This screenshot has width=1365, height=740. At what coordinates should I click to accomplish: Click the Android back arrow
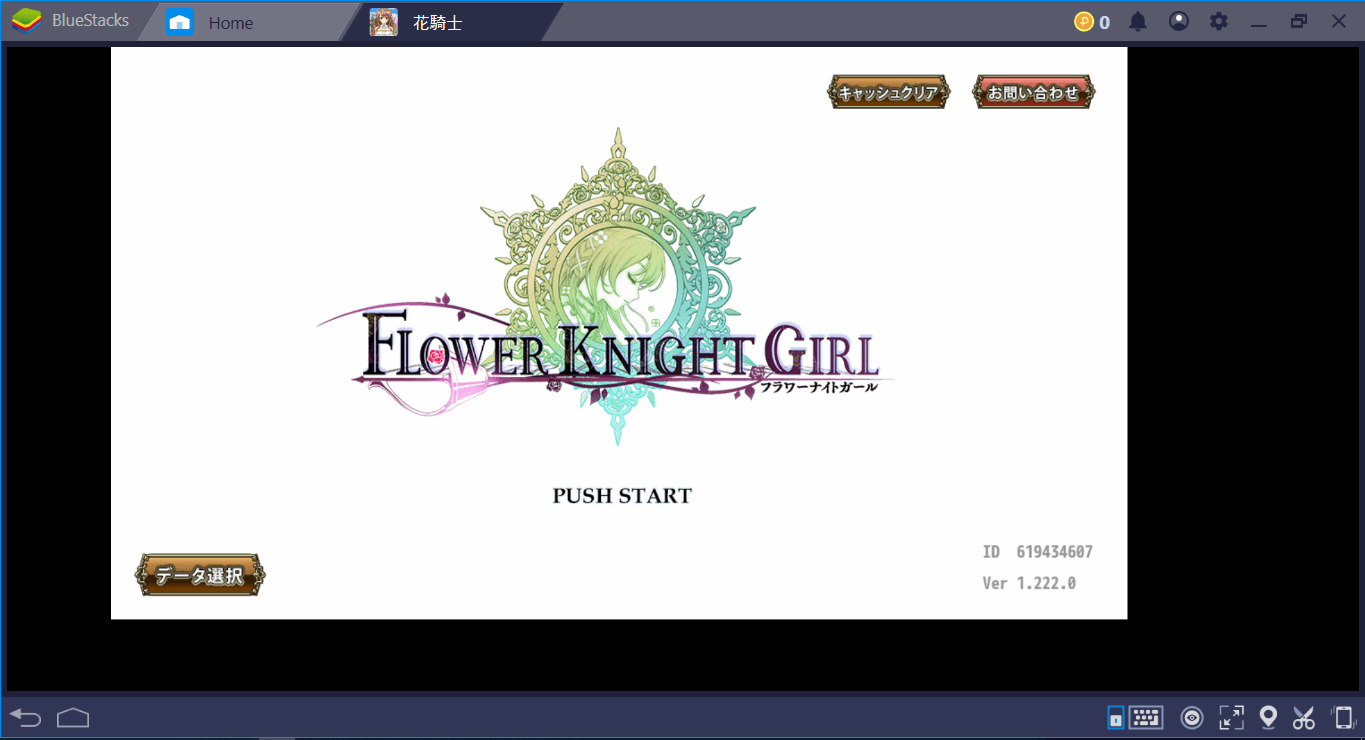click(26, 717)
